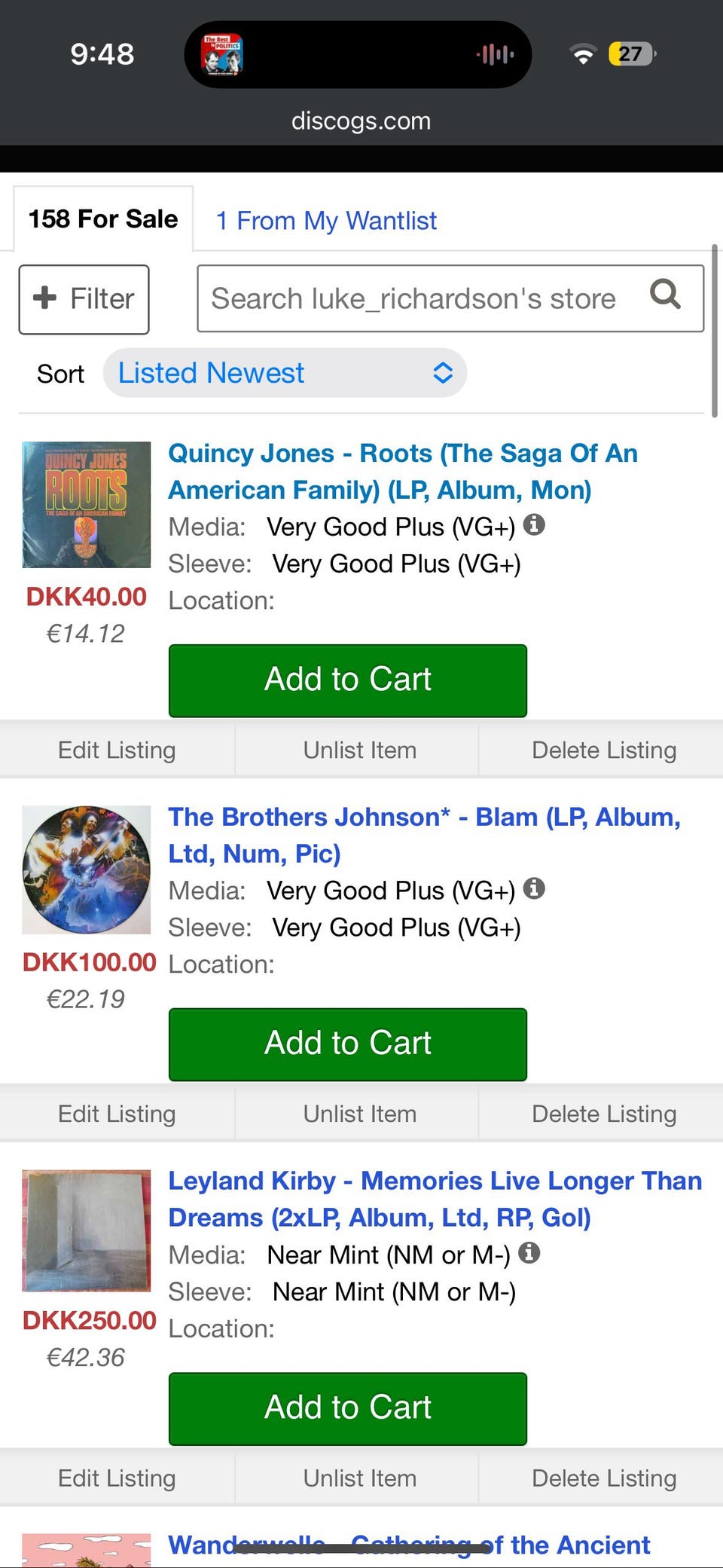Click info icon beside Brothers Johnson media condition
This screenshot has width=723, height=1568.
(x=534, y=888)
